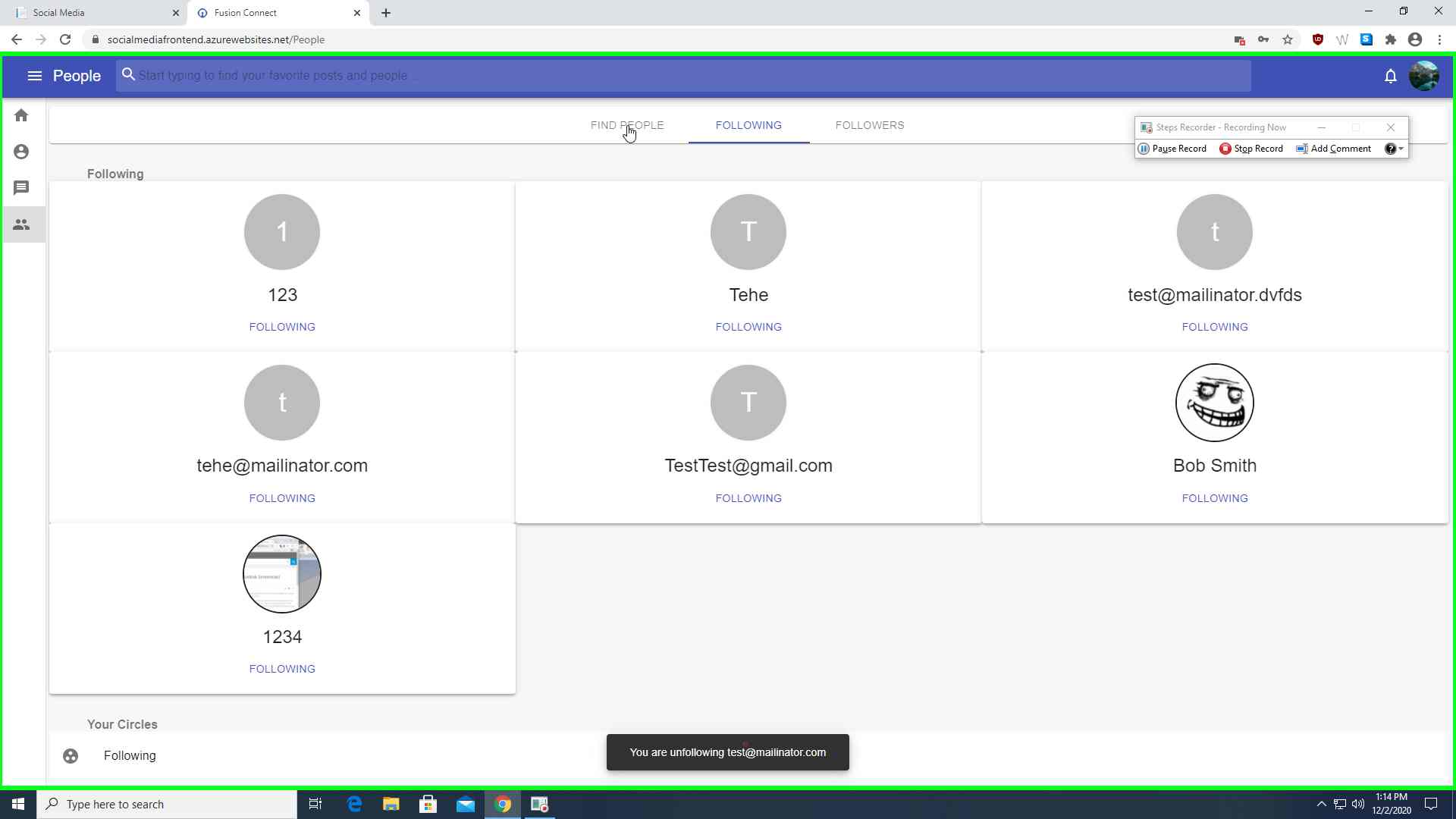Select the Following tab
The height and width of the screenshot is (819, 1456).
tap(748, 125)
